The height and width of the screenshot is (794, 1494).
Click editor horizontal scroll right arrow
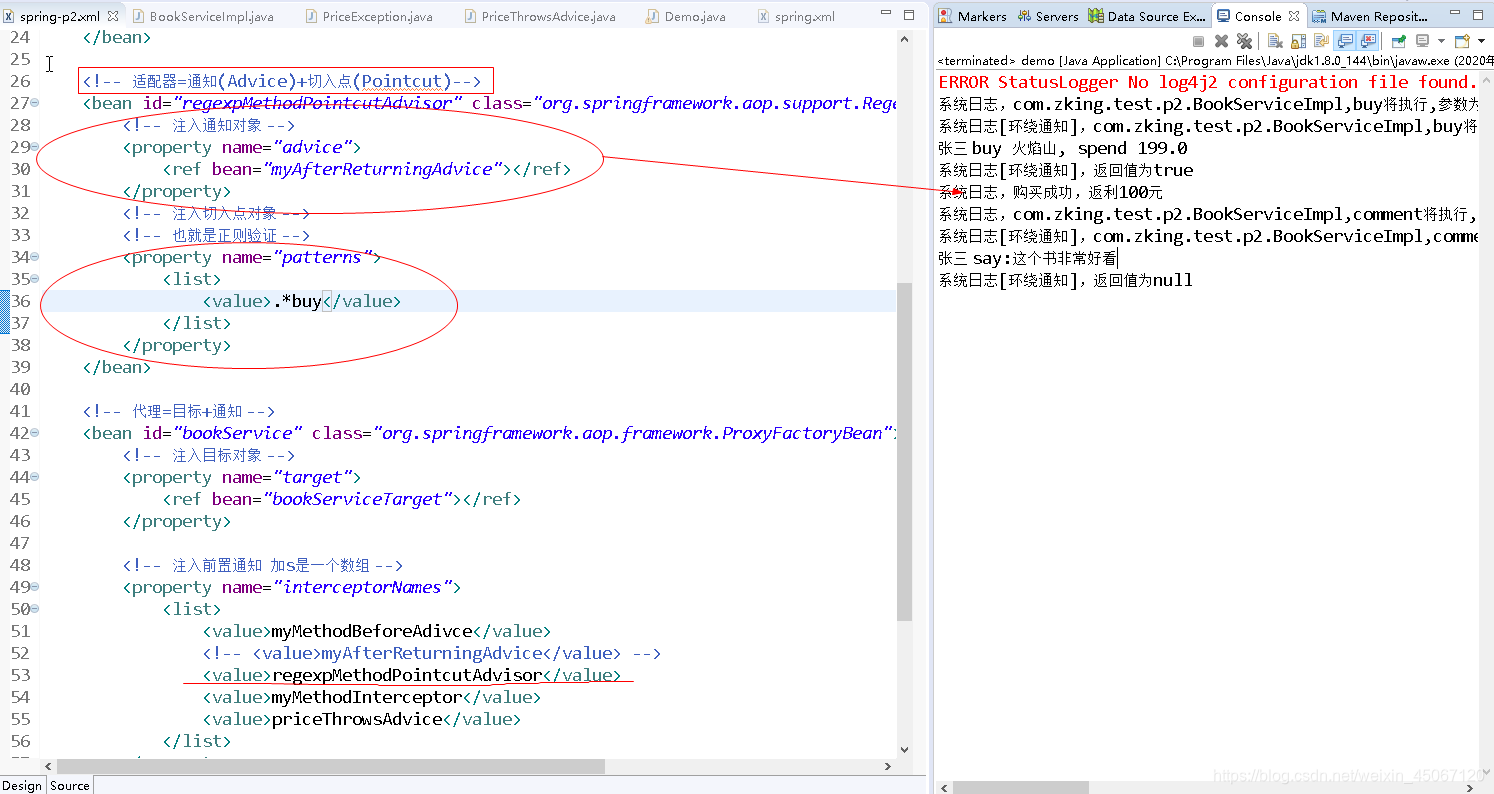pyautogui.click(x=888, y=766)
